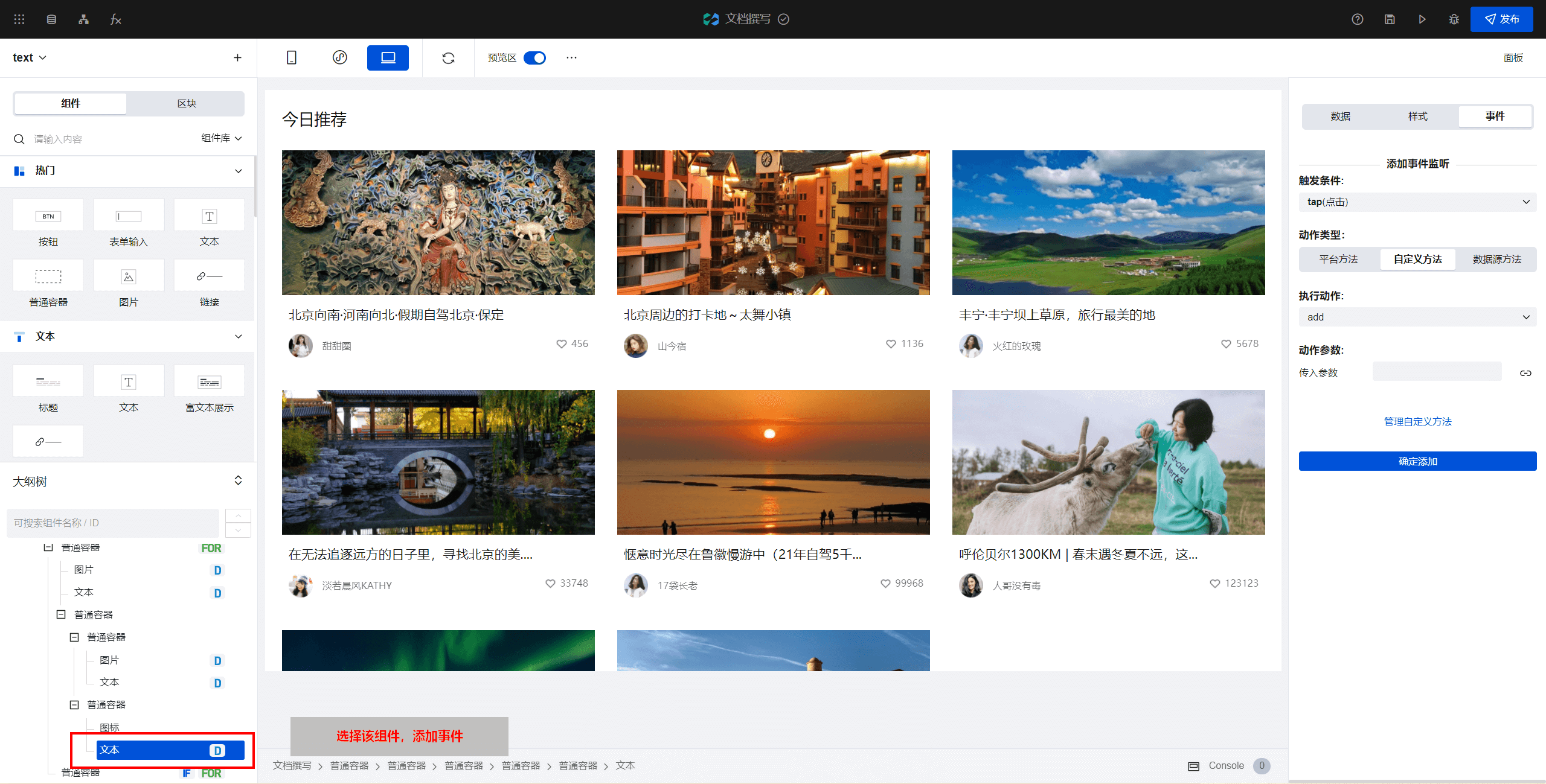Viewport: 1546px width, 784px height.
Task: Select 数据源方法 action type
Action: (x=1496, y=260)
